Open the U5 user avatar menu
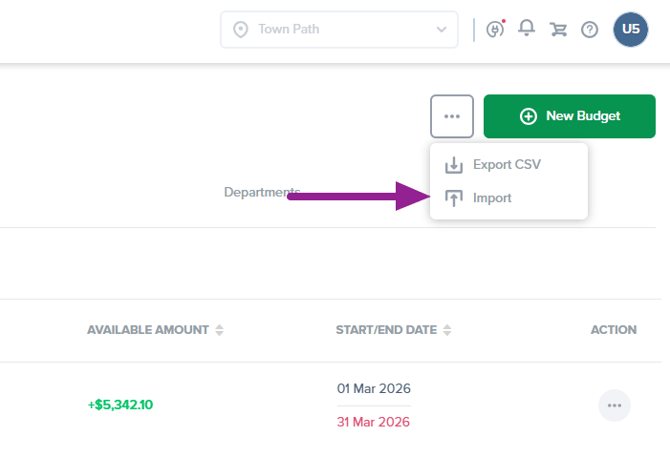Image resolution: width=670 pixels, height=457 pixels. (631, 29)
